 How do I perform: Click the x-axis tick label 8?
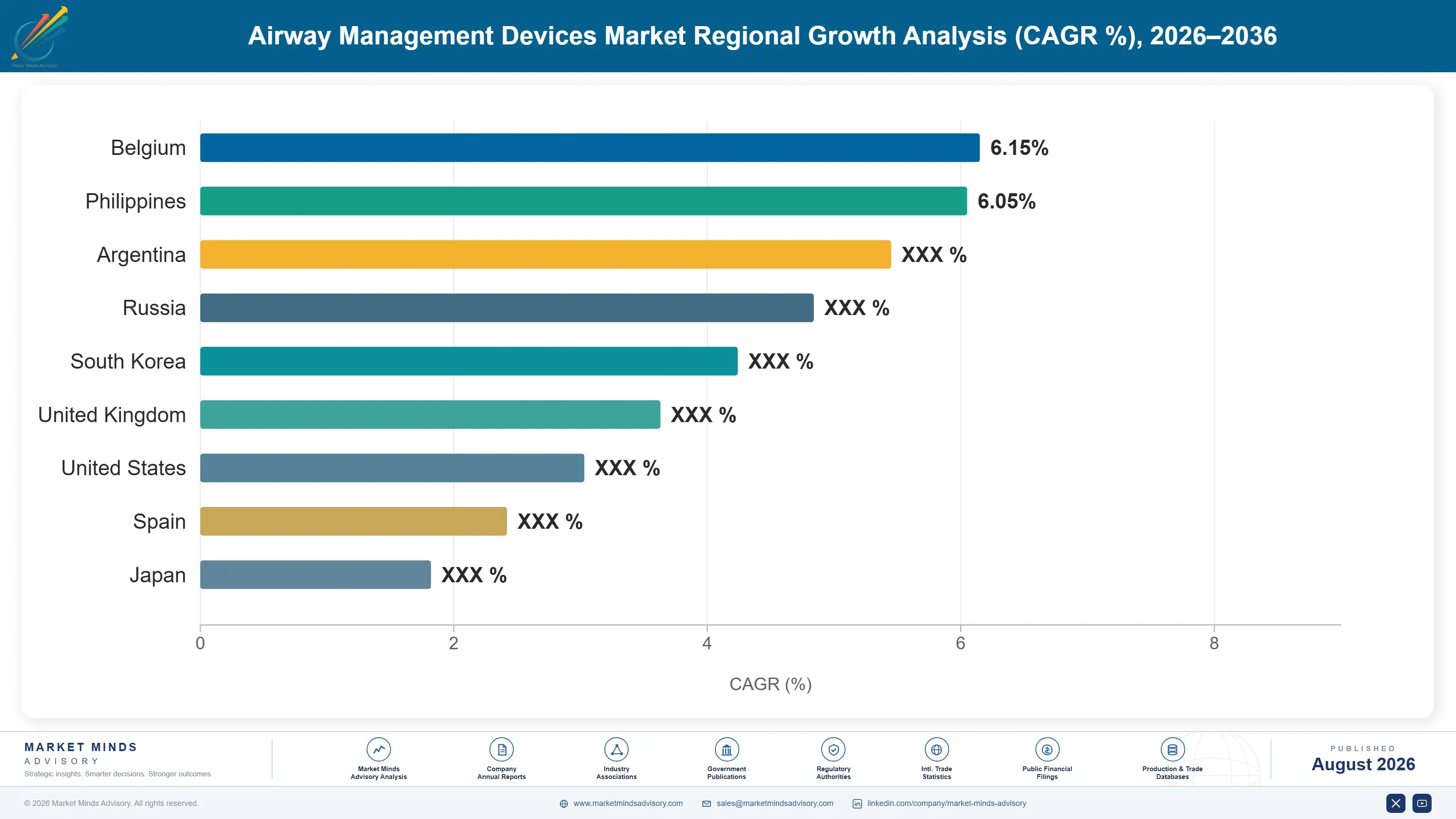[x=1214, y=643]
